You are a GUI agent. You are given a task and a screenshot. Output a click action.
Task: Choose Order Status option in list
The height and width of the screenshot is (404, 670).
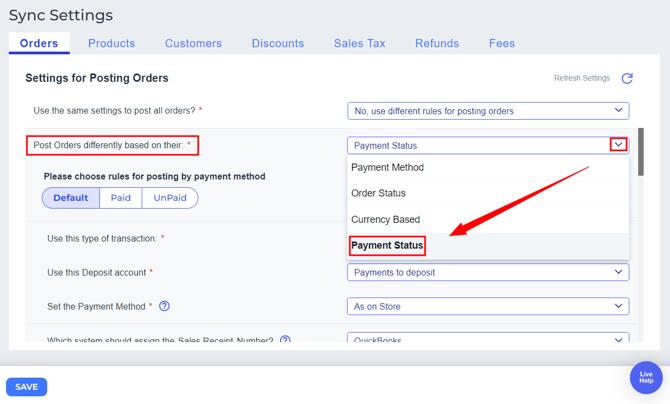tap(379, 194)
